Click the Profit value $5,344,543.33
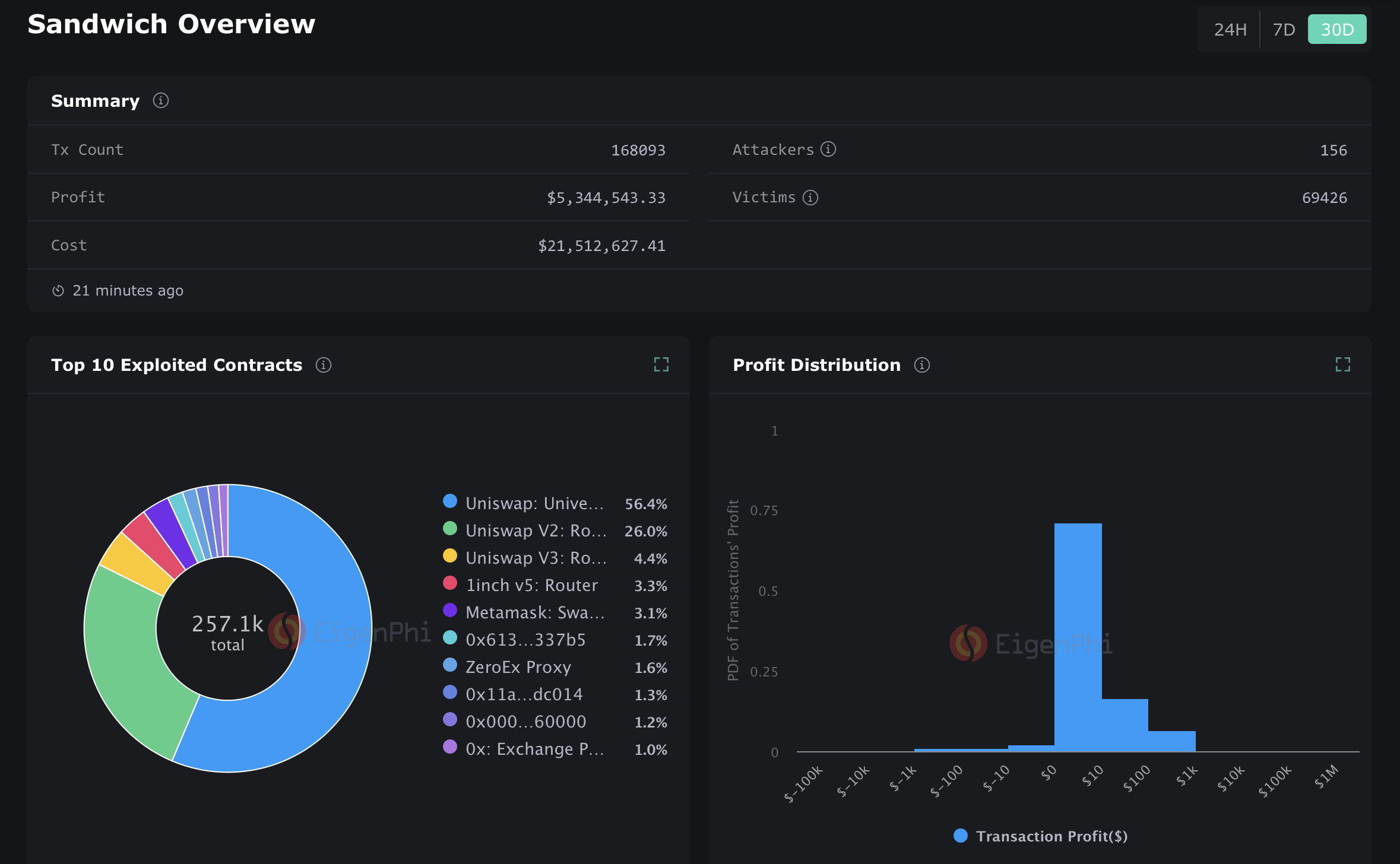This screenshot has width=1400, height=864. (606, 198)
